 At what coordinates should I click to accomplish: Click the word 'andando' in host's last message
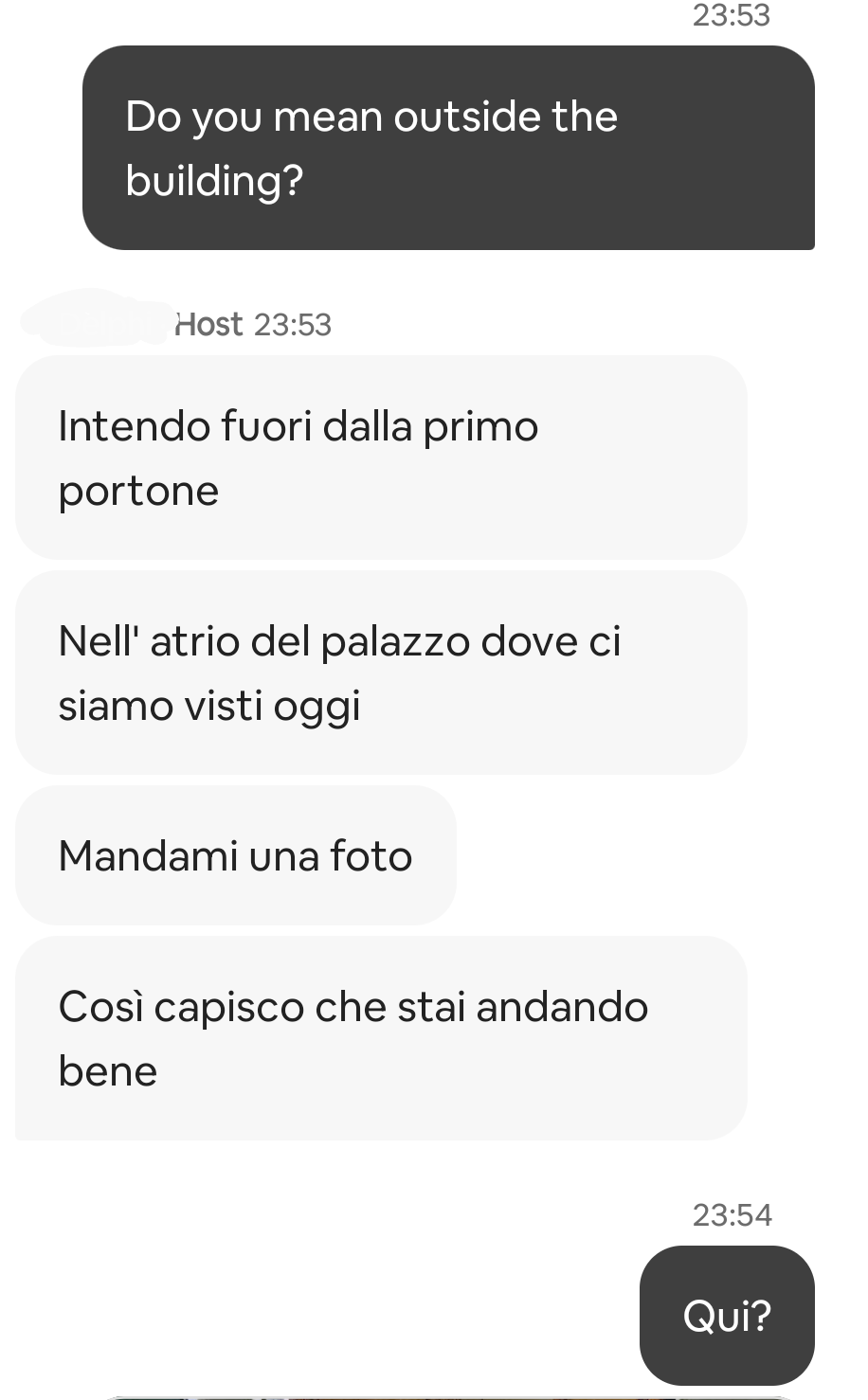562,1007
